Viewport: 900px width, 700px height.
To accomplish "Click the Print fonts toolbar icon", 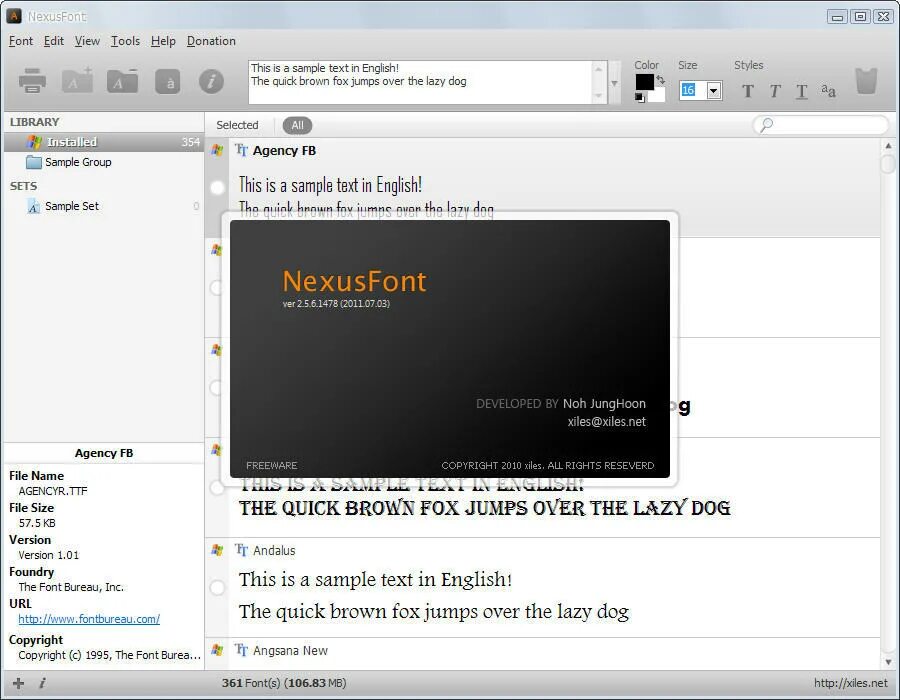I will click(x=32, y=81).
